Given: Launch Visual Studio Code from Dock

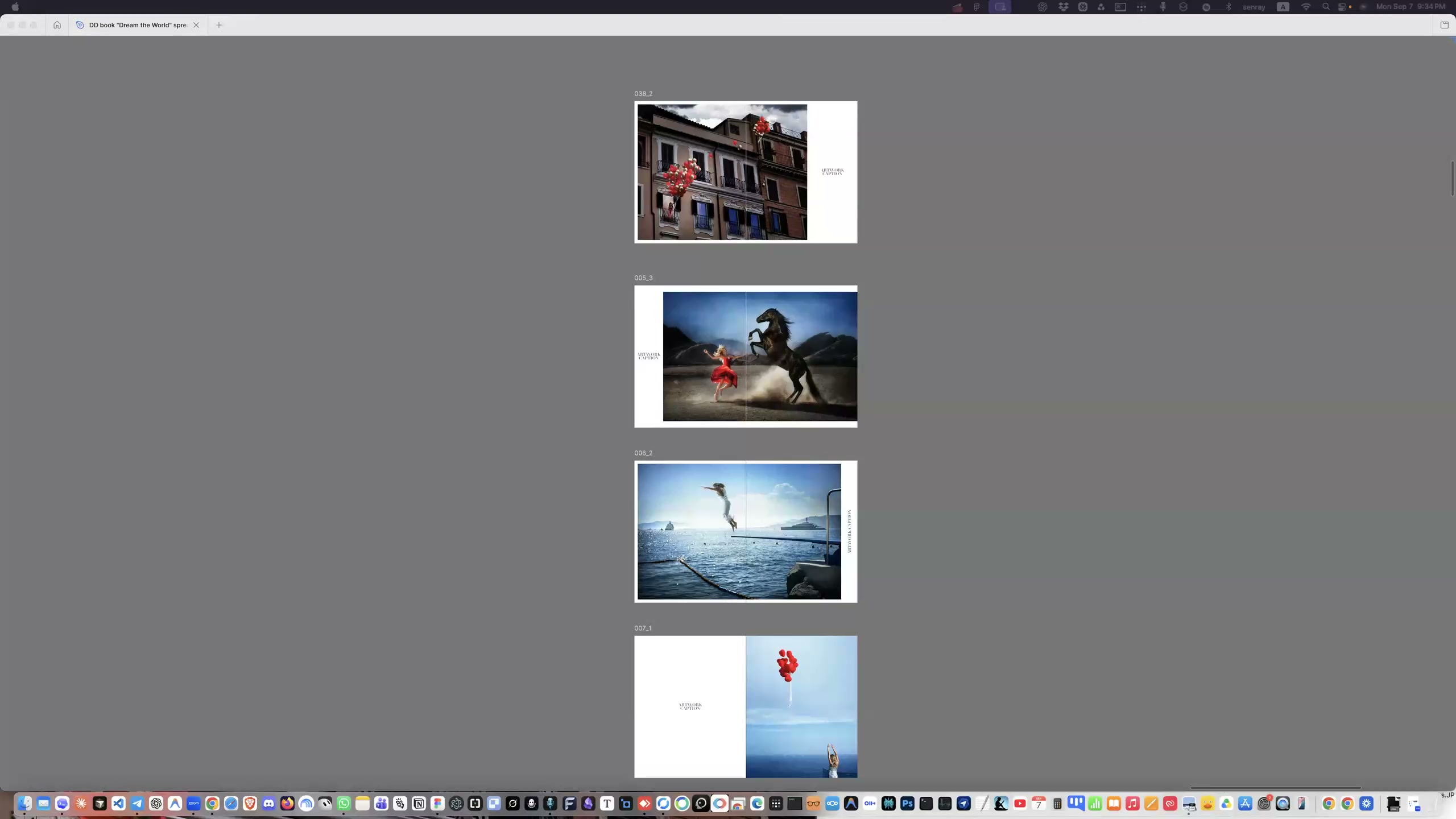Looking at the screenshot, I should [x=118, y=804].
